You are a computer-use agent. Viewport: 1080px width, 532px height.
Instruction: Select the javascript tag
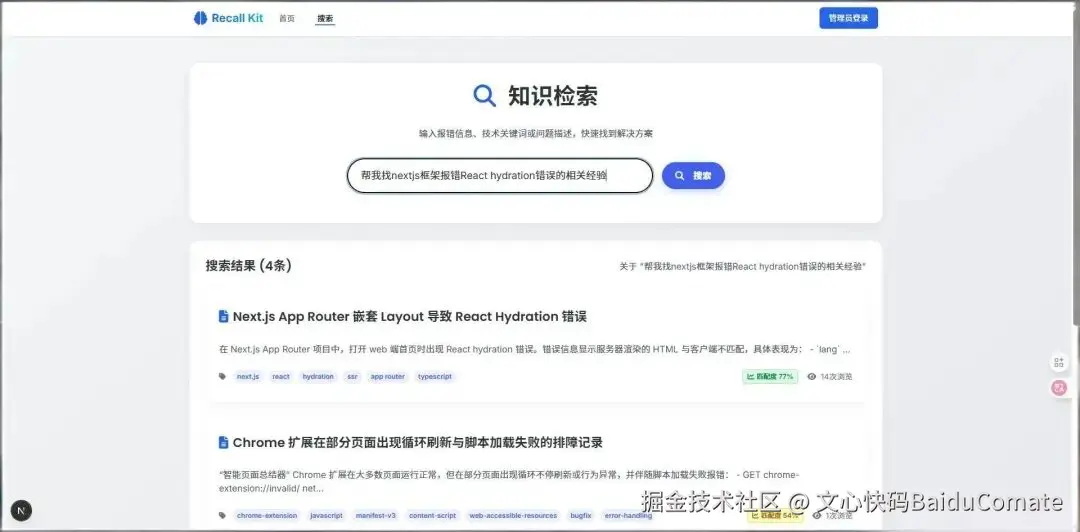coord(326,515)
